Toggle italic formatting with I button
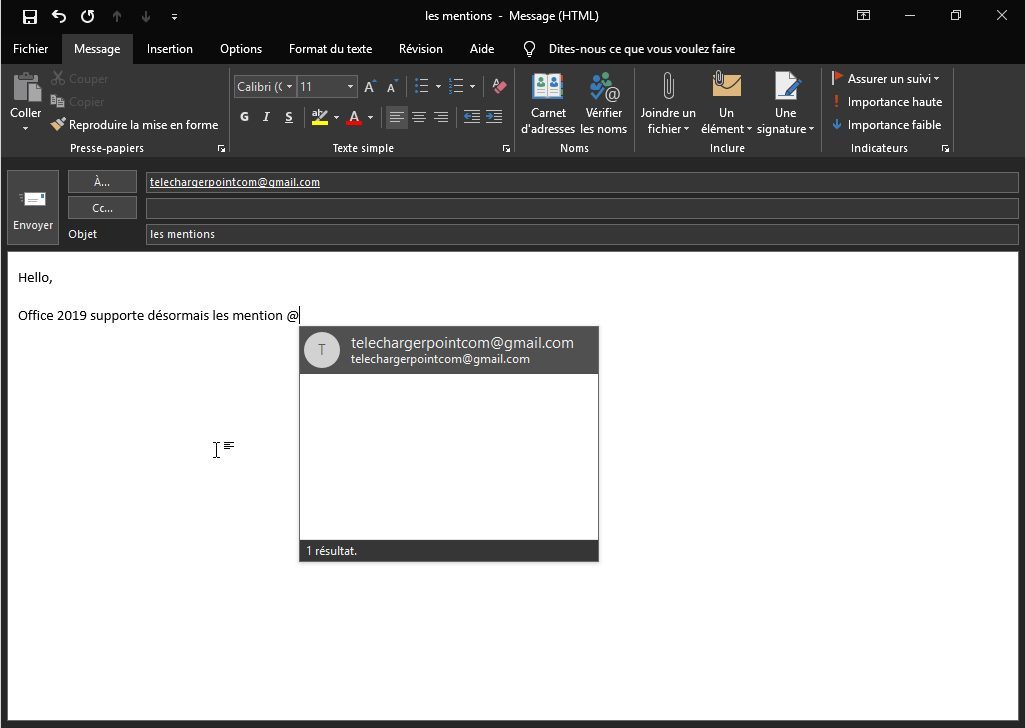The height and width of the screenshot is (728, 1026). [266, 118]
